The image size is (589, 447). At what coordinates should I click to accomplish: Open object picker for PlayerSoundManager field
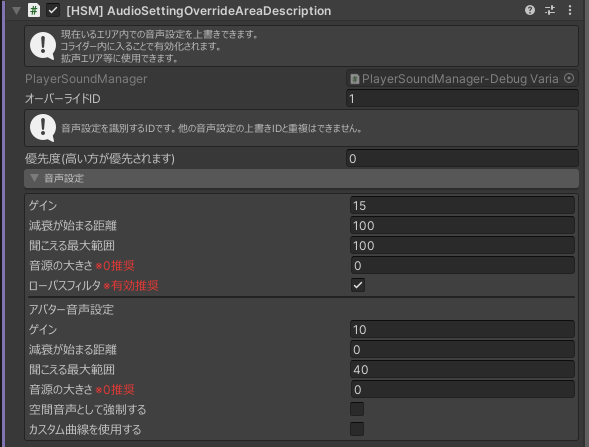tap(569, 78)
